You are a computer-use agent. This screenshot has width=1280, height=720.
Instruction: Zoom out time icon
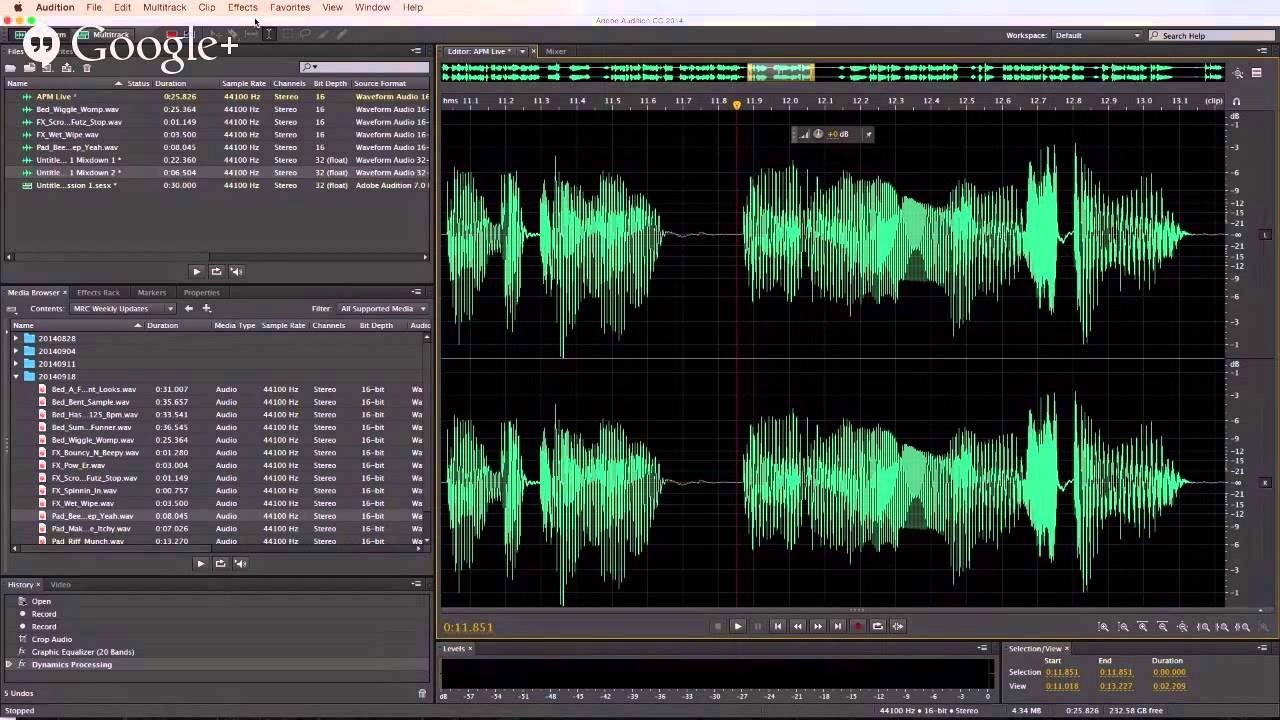tap(1162, 627)
